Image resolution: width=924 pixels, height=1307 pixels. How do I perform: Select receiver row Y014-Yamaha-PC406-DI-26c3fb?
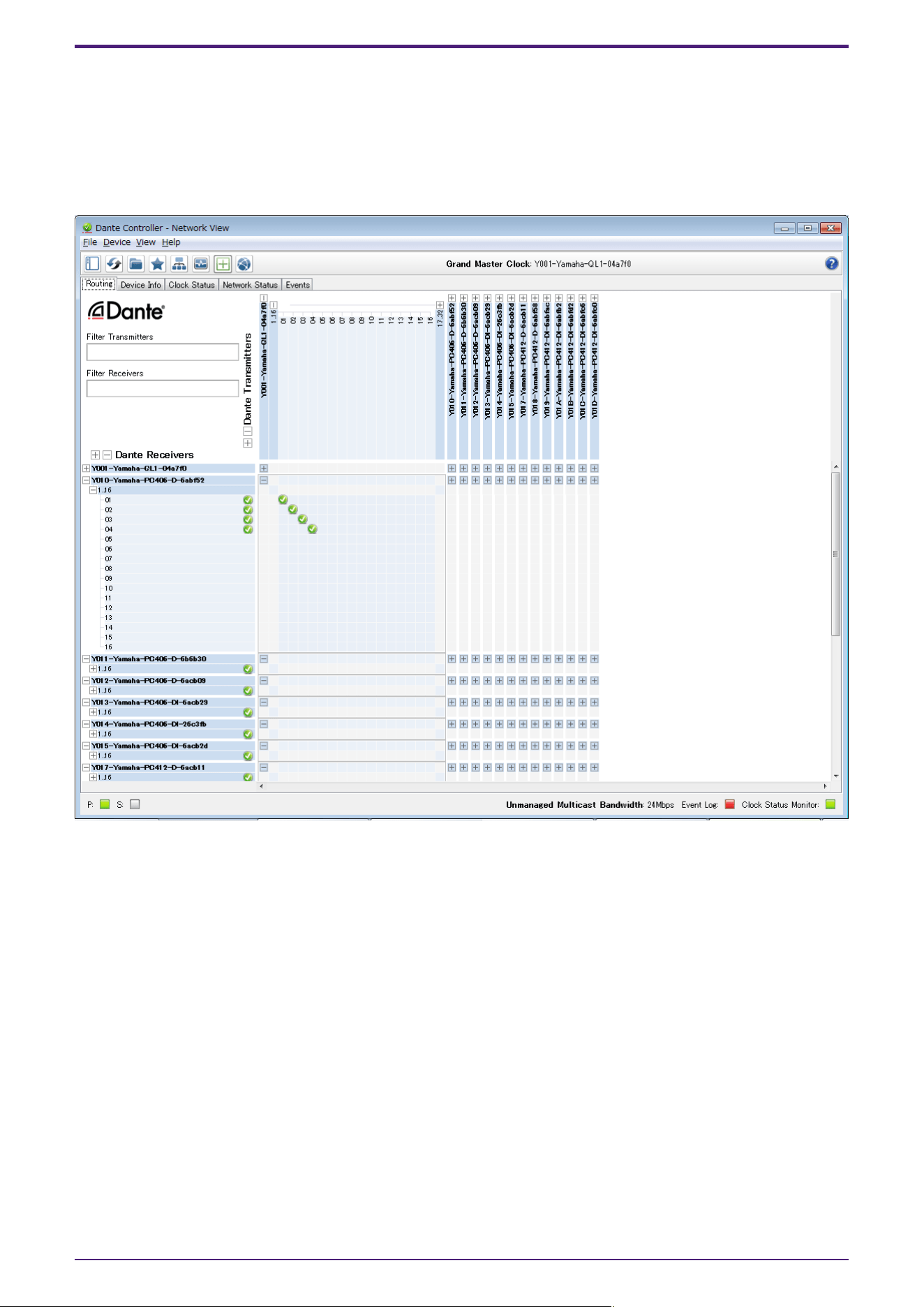[x=168, y=724]
